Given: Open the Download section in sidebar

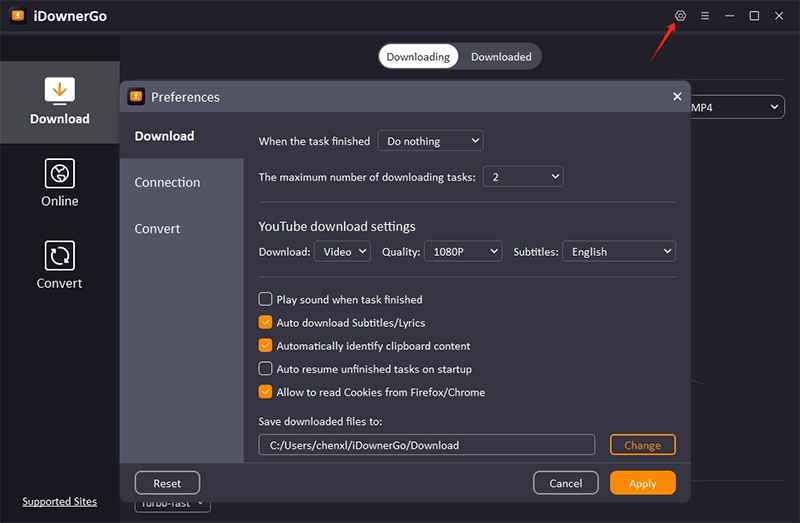Looking at the screenshot, I should pos(60,101).
